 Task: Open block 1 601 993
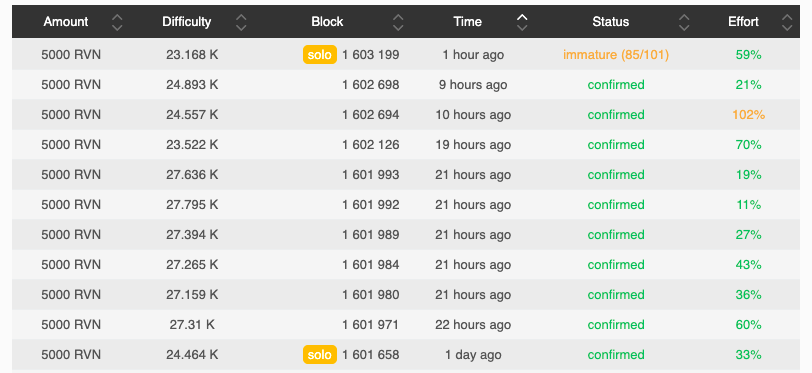point(371,175)
